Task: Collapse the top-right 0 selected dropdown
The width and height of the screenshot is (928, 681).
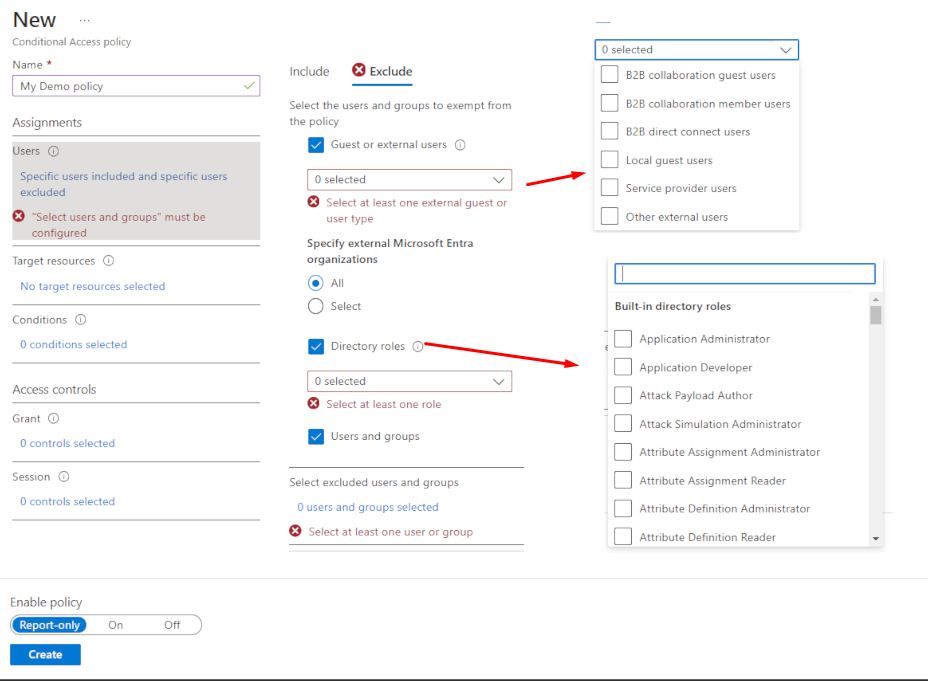Action: [x=696, y=50]
